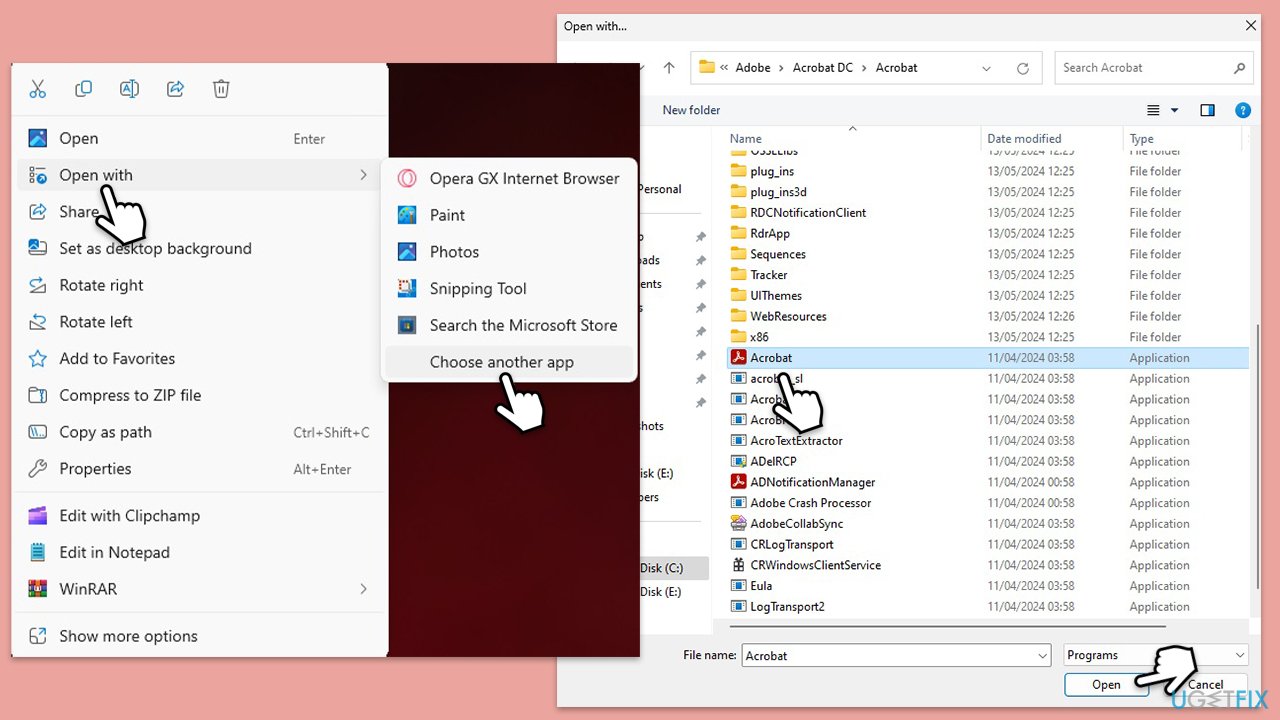
Task: Select the UIThemes folder
Action: [x=776, y=296]
